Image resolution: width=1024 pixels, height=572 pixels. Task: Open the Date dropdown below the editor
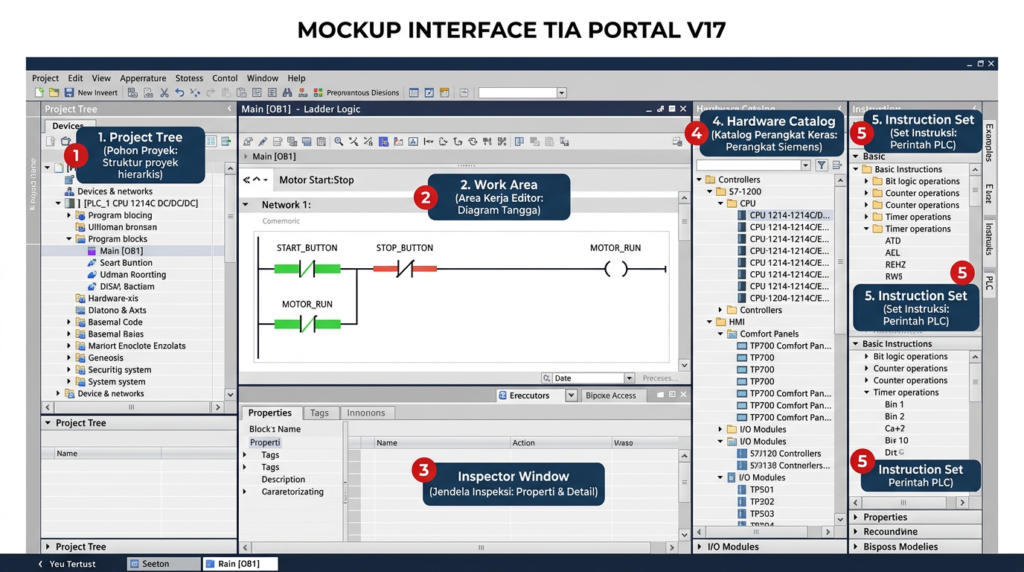[x=629, y=378]
